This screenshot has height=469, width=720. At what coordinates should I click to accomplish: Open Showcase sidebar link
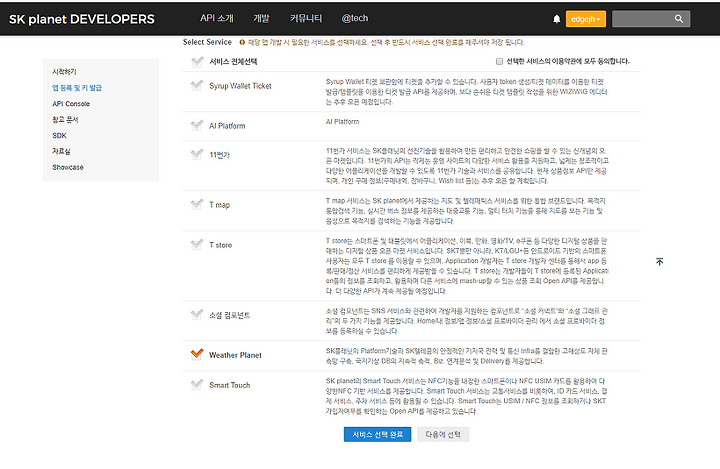click(x=68, y=167)
